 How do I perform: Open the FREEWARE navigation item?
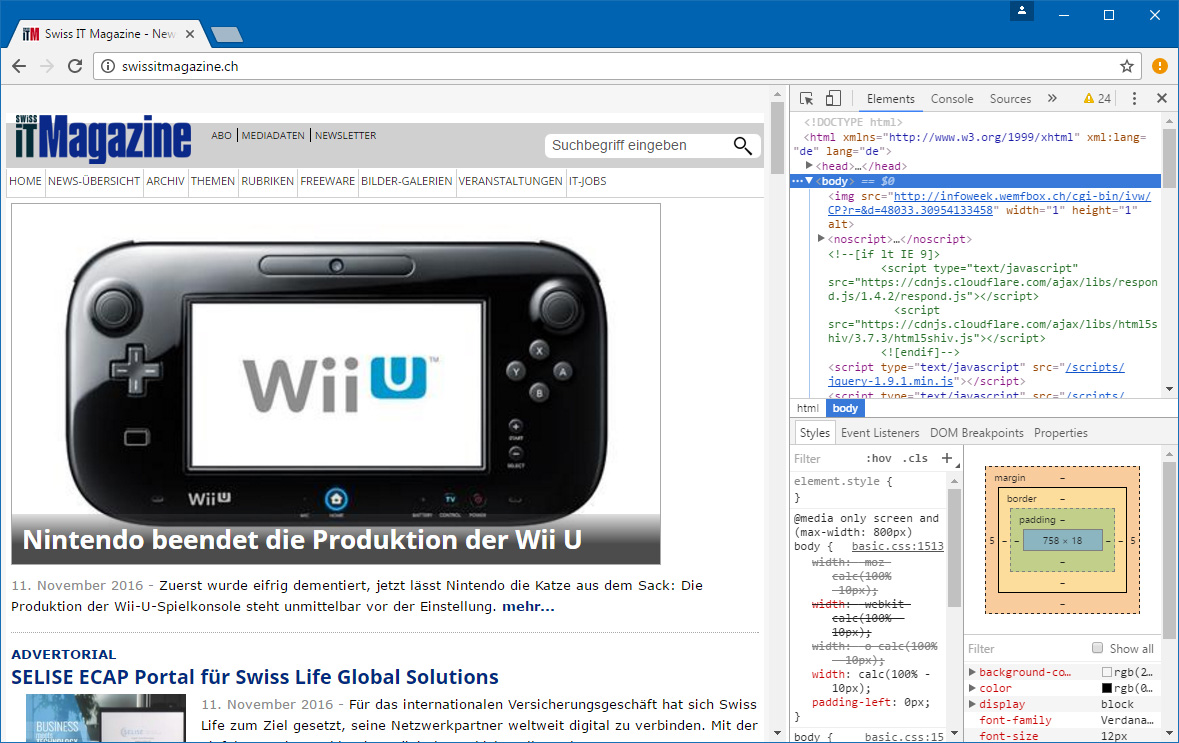[x=327, y=181]
